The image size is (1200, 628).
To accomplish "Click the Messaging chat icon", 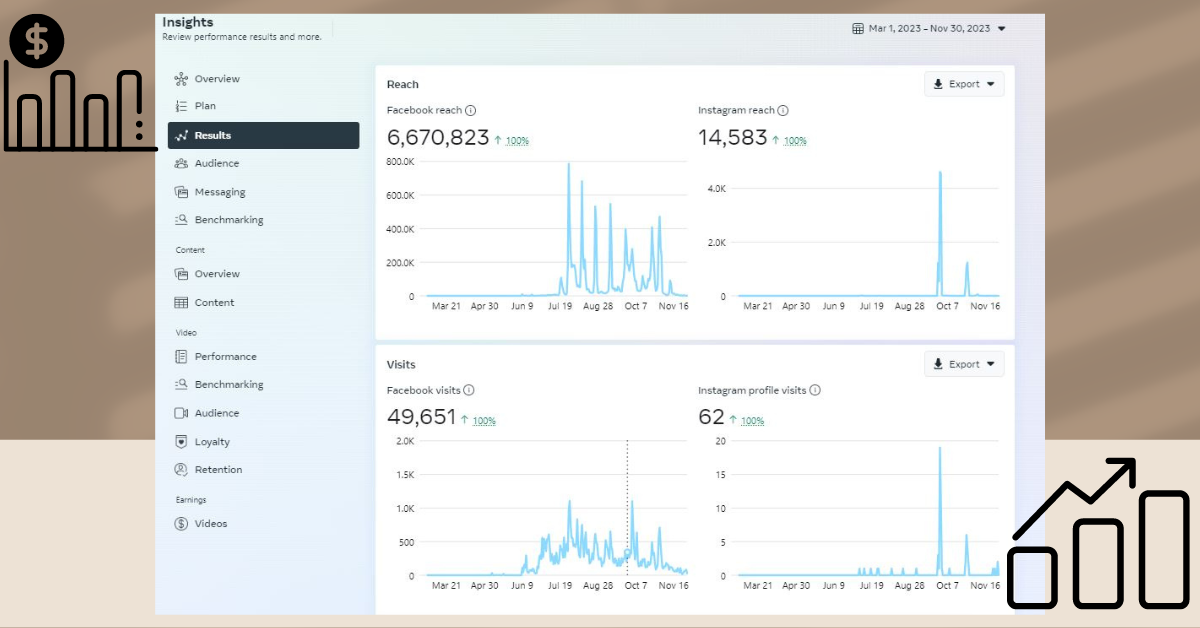I will [x=181, y=192].
